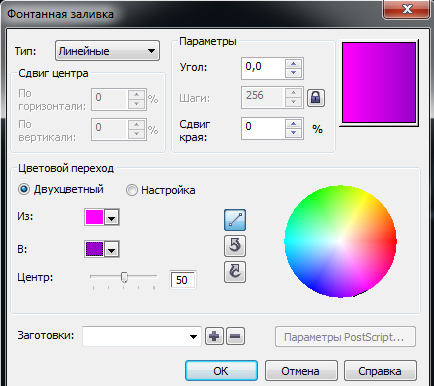Click the gradient preview thumbnail
The height and width of the screenshot is (386, 434).
point(379,83)
